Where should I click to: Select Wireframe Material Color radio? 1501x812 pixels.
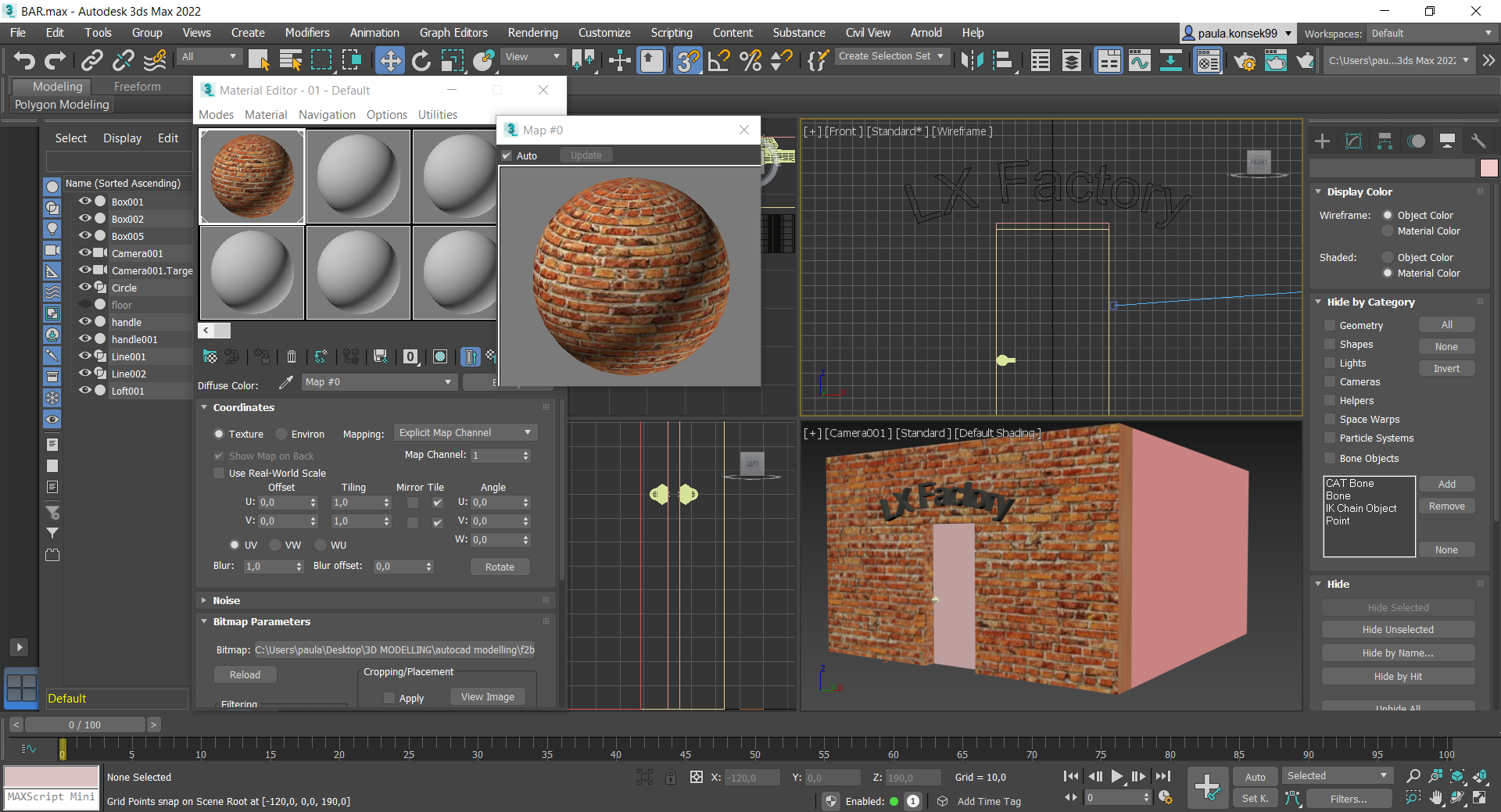click(1388, 231)
